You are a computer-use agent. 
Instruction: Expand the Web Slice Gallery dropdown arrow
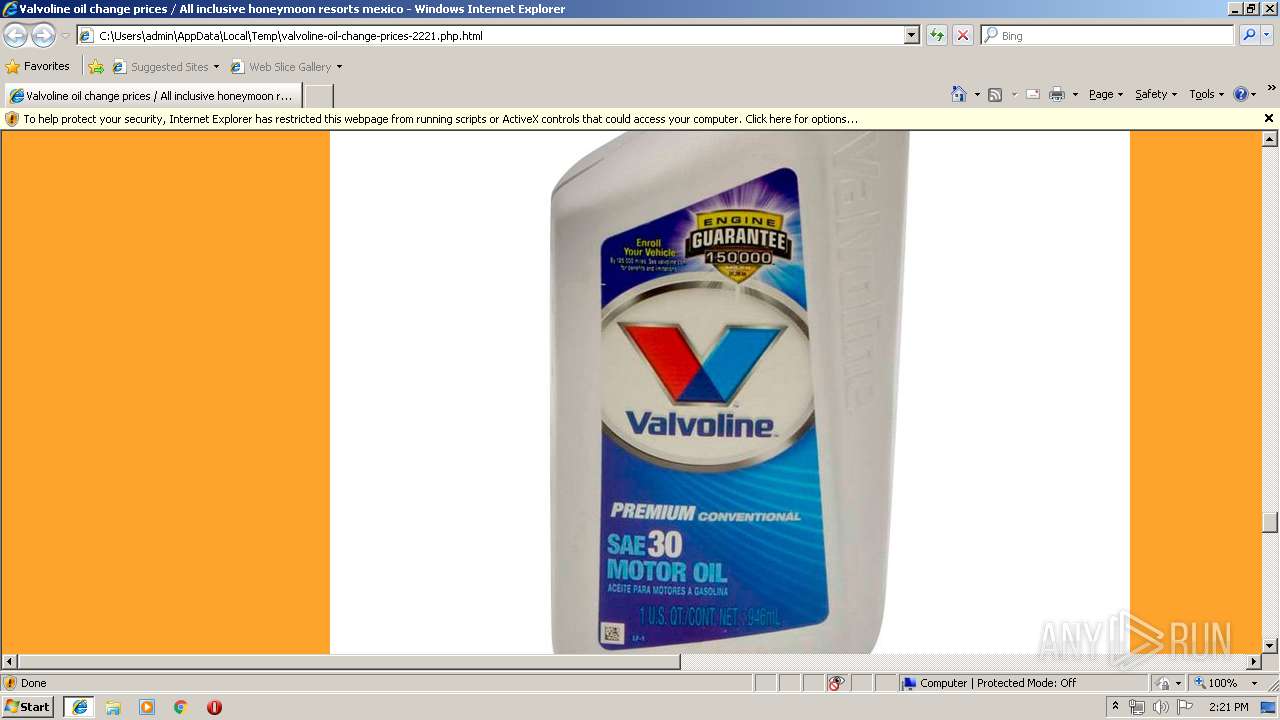coord(339,67)
